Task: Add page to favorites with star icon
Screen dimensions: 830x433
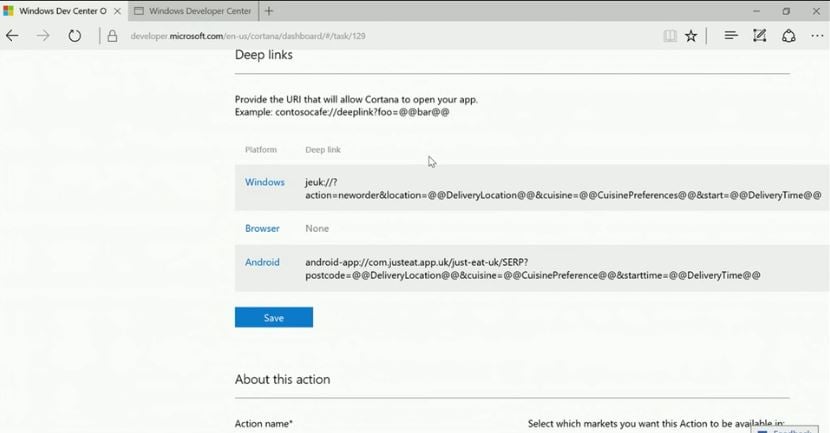Action: pos(691,36)
